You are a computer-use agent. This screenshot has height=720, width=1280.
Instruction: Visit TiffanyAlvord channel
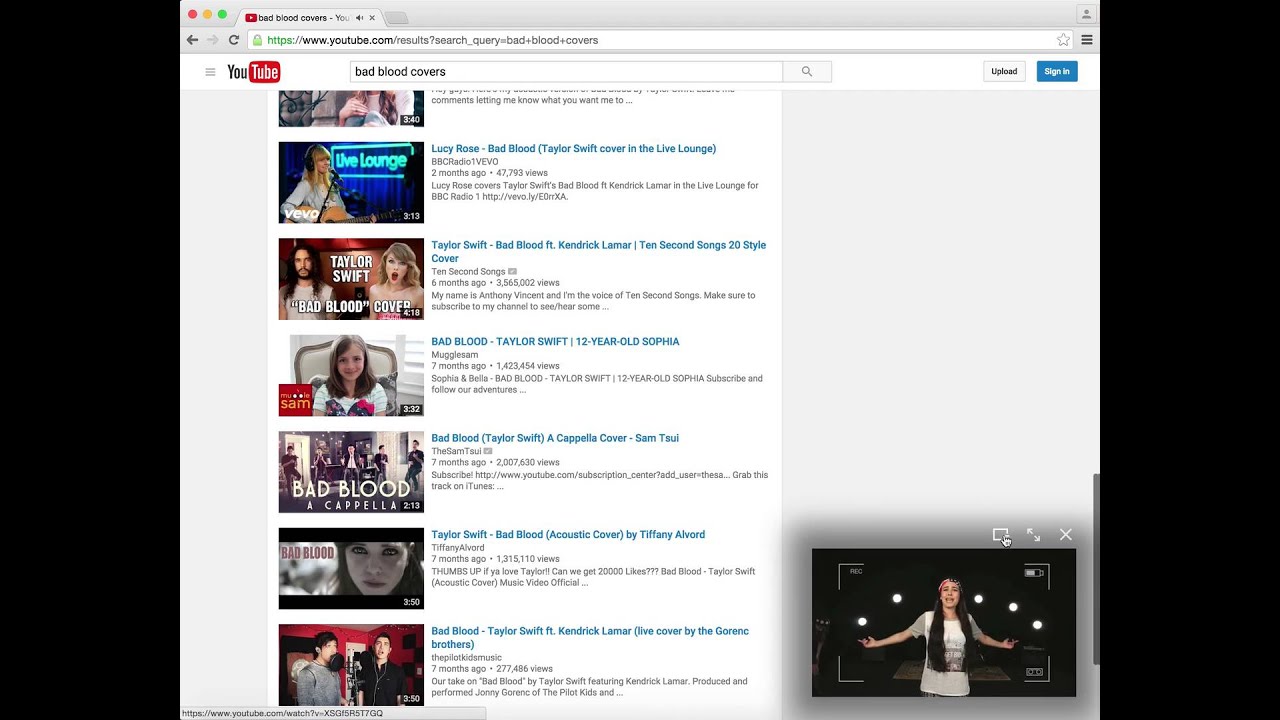tap(458, 548)
